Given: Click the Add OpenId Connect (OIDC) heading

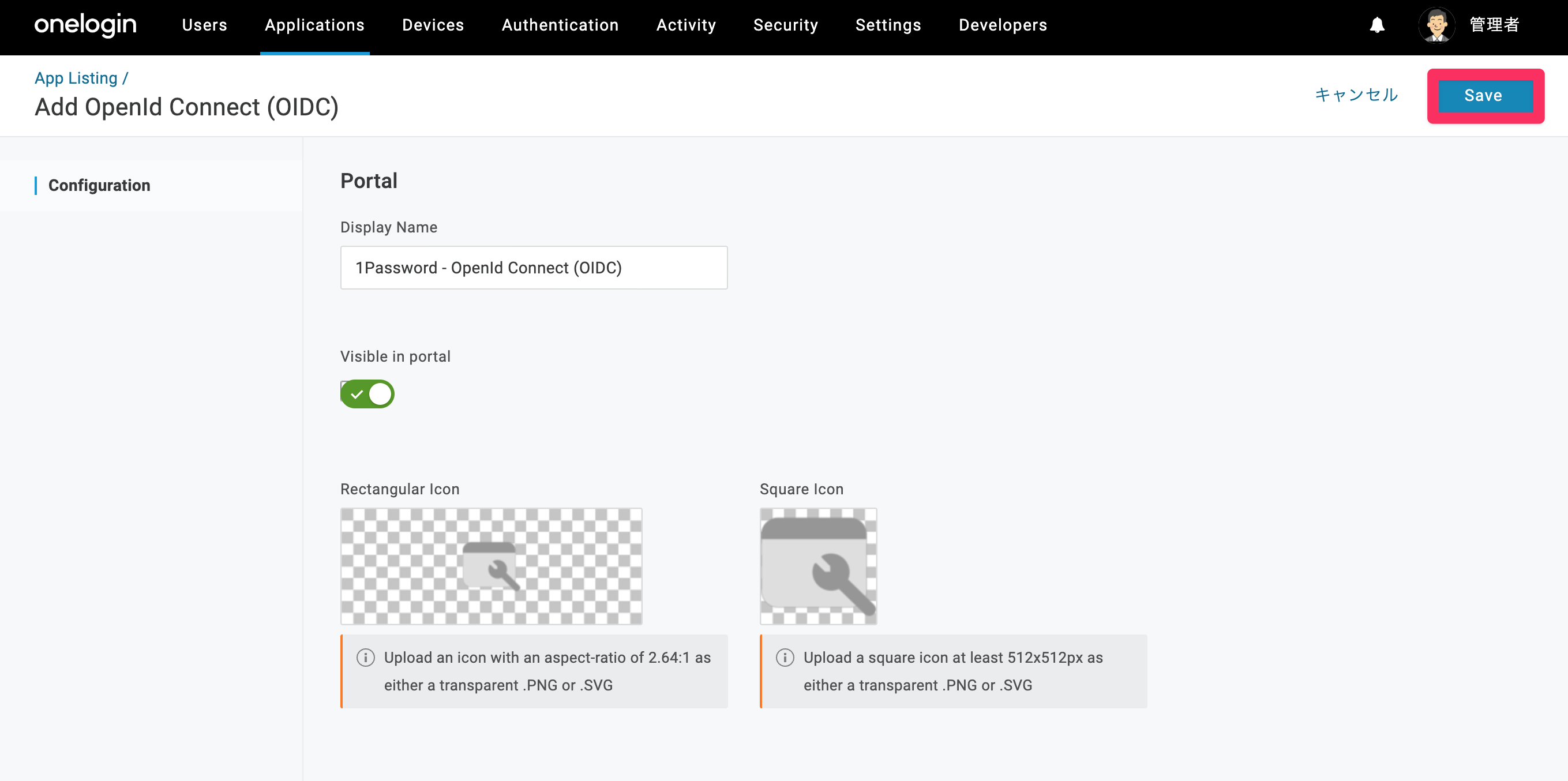Looking at the screenshot, I should point(186,107).
